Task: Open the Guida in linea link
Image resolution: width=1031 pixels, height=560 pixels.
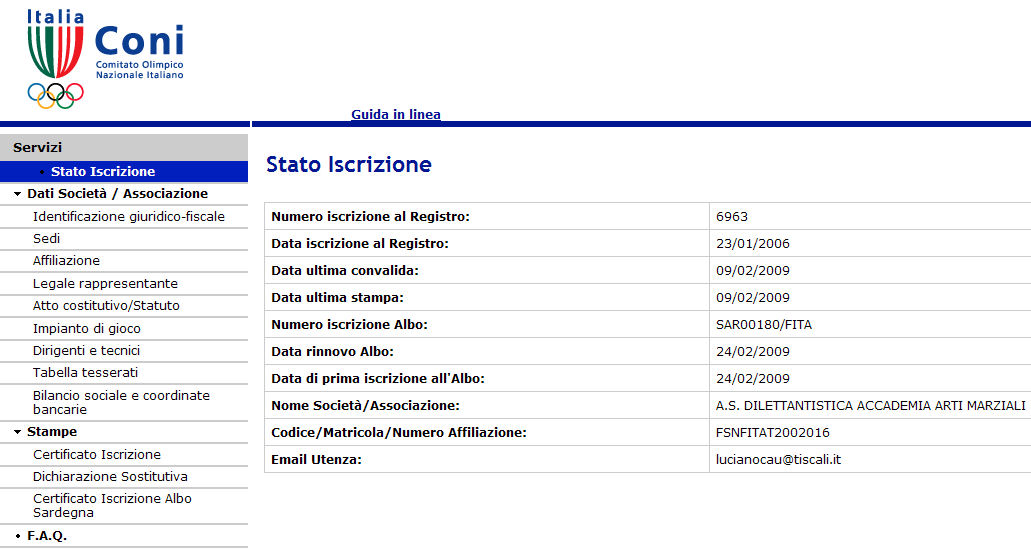Action: 396,114
